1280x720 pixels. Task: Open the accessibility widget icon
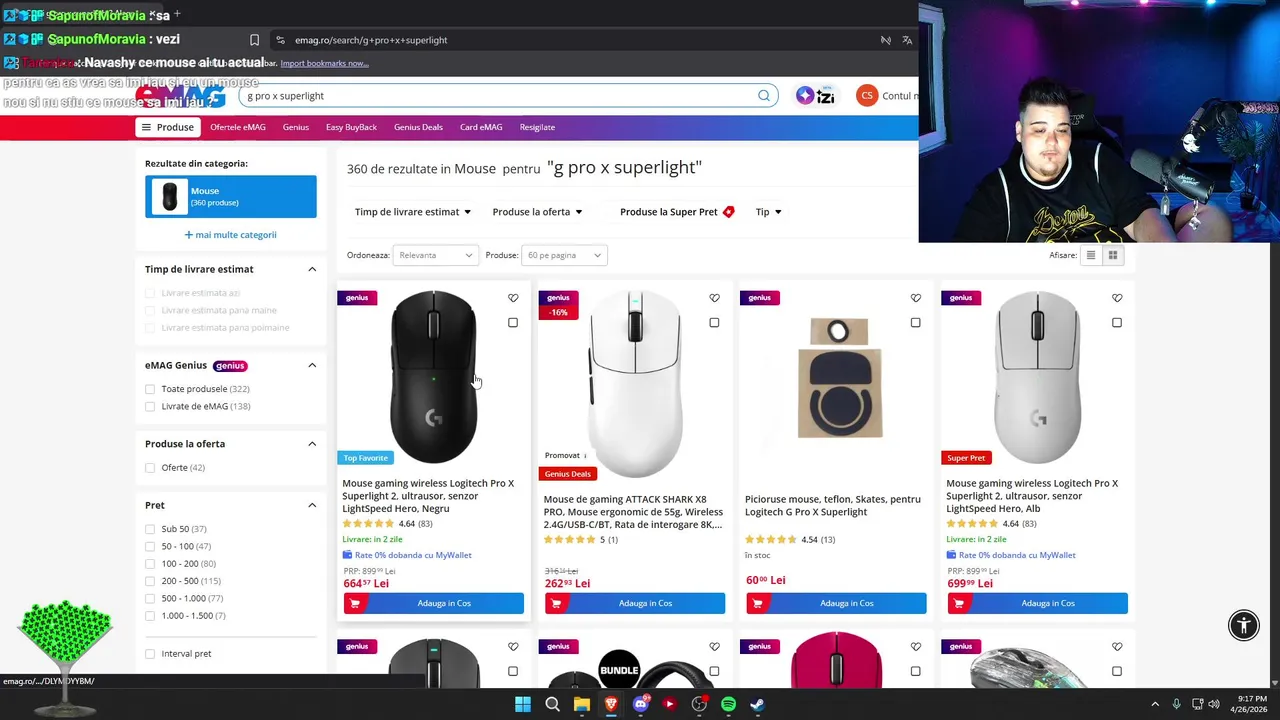[1244, 626]
